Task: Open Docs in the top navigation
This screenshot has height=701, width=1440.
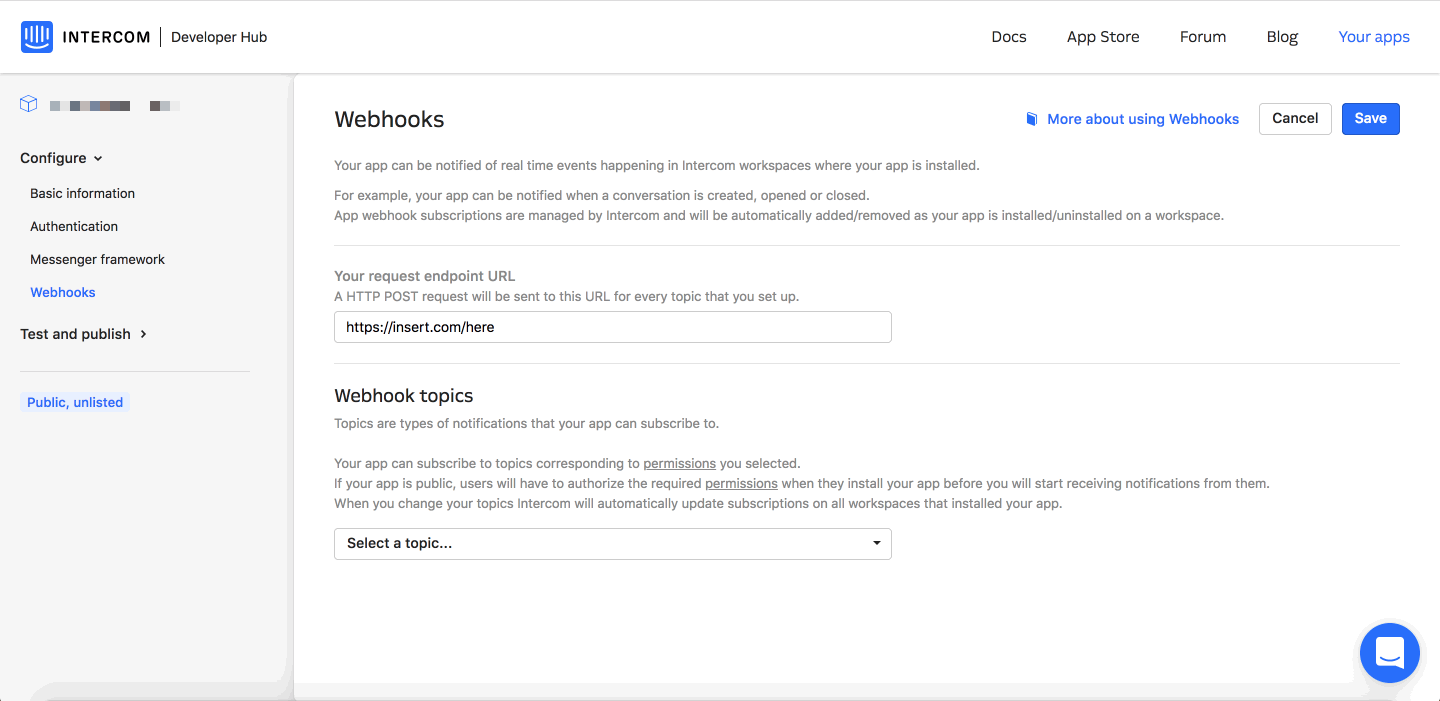Action: pos(1009,37)
